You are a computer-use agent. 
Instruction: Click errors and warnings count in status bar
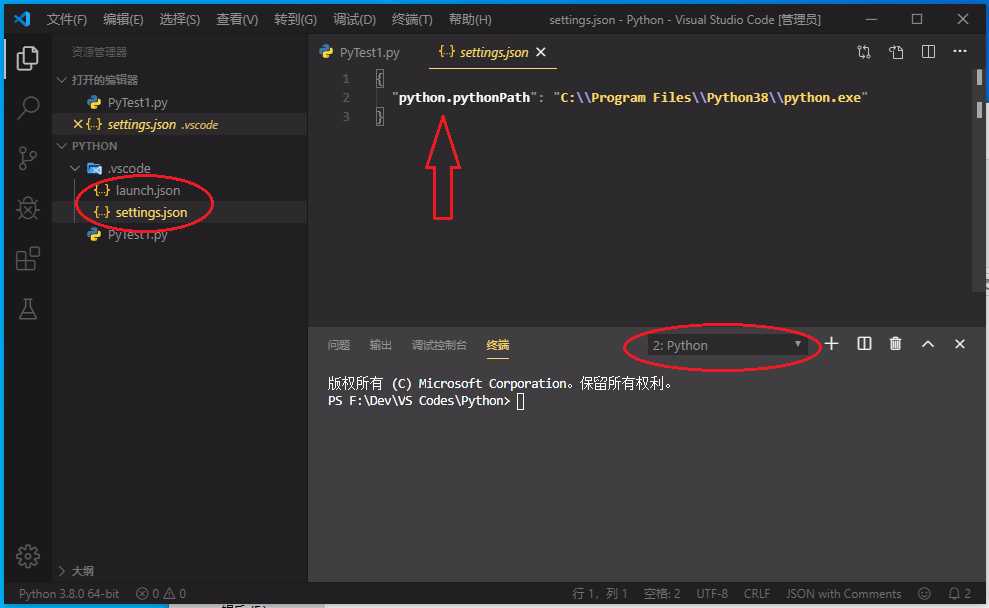tap(161, 593)
